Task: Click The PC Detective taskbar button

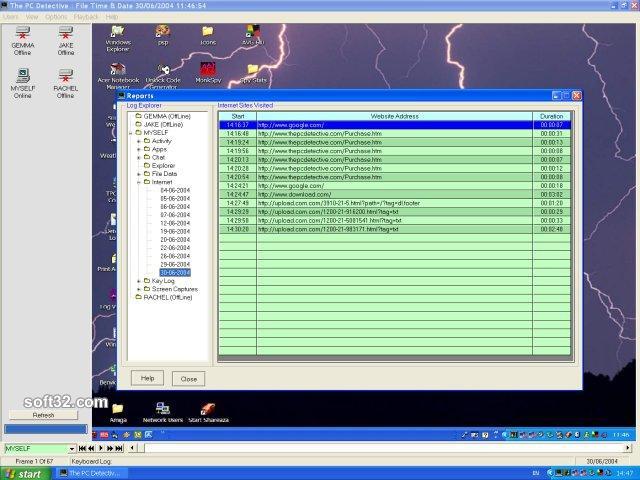Action: 91,473
